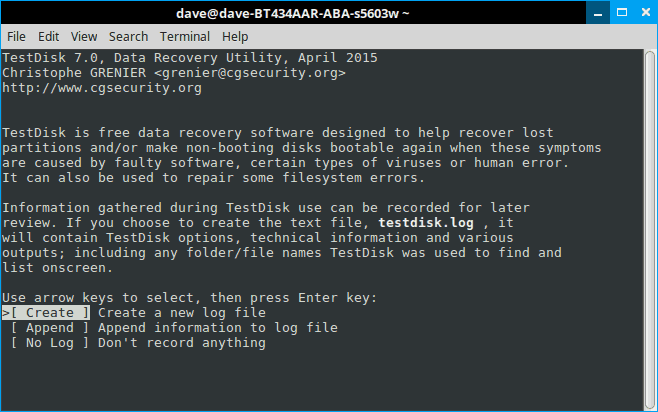Open the Edit menu
The image size is (658, 412).
coord(48,36)
